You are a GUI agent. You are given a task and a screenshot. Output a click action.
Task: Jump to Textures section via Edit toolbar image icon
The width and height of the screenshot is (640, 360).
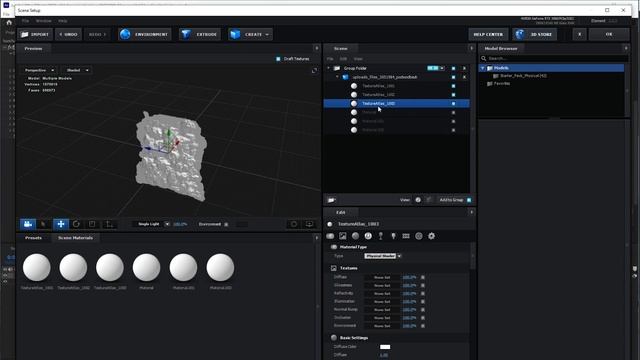[x=343, y=236]
